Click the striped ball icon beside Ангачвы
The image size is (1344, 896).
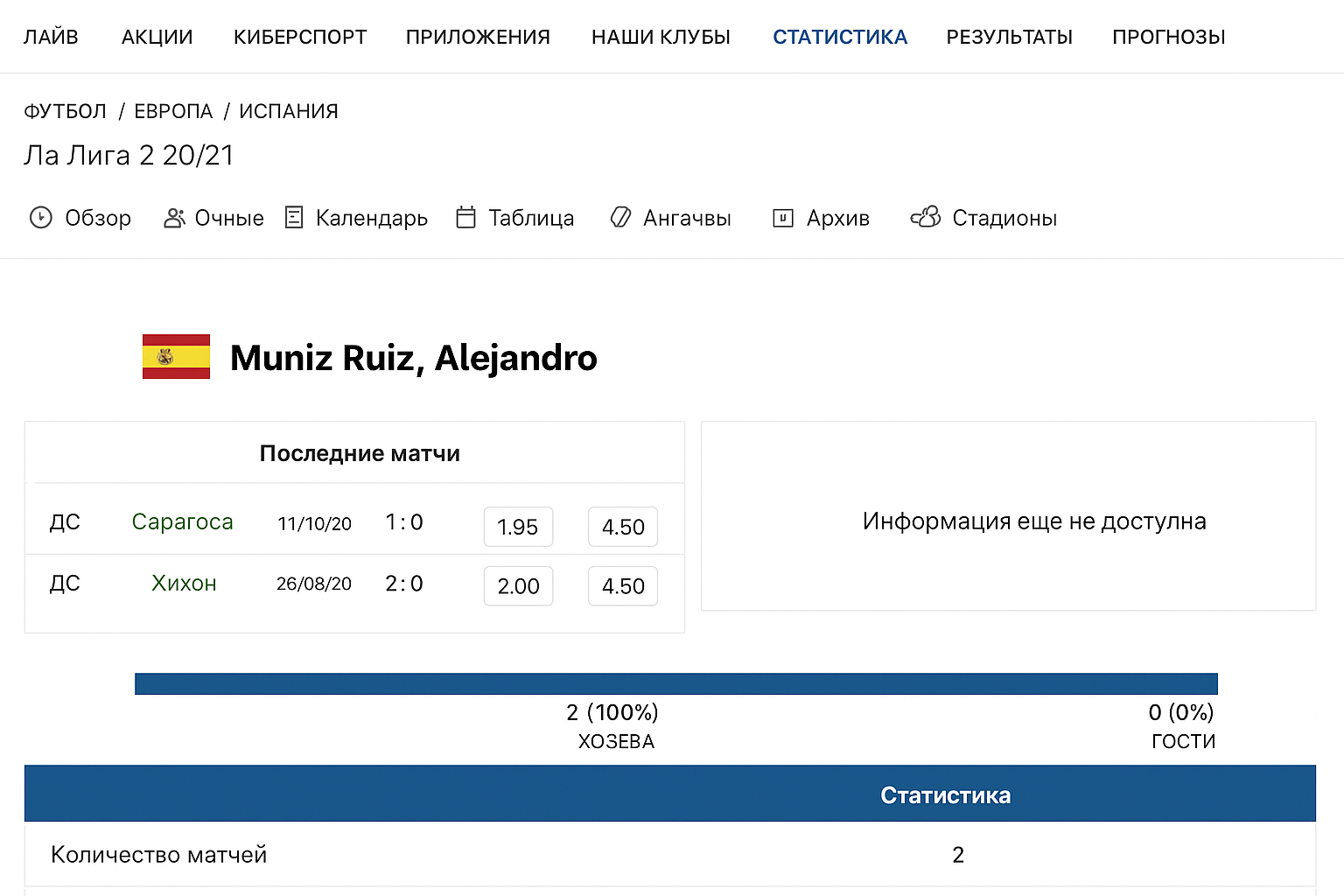(620, 218)
